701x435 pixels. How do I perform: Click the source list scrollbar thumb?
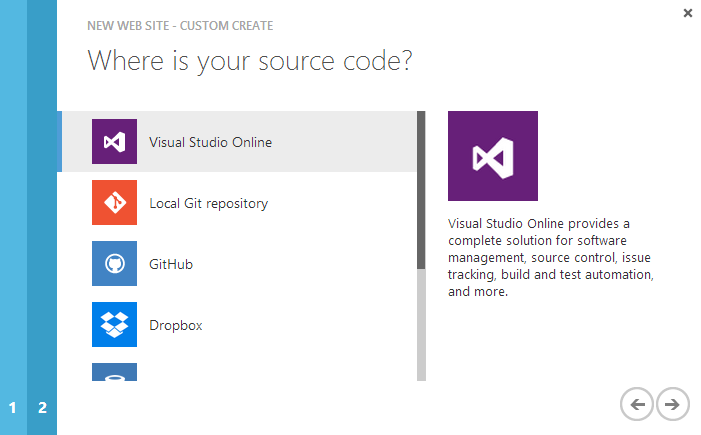[421, 190]
